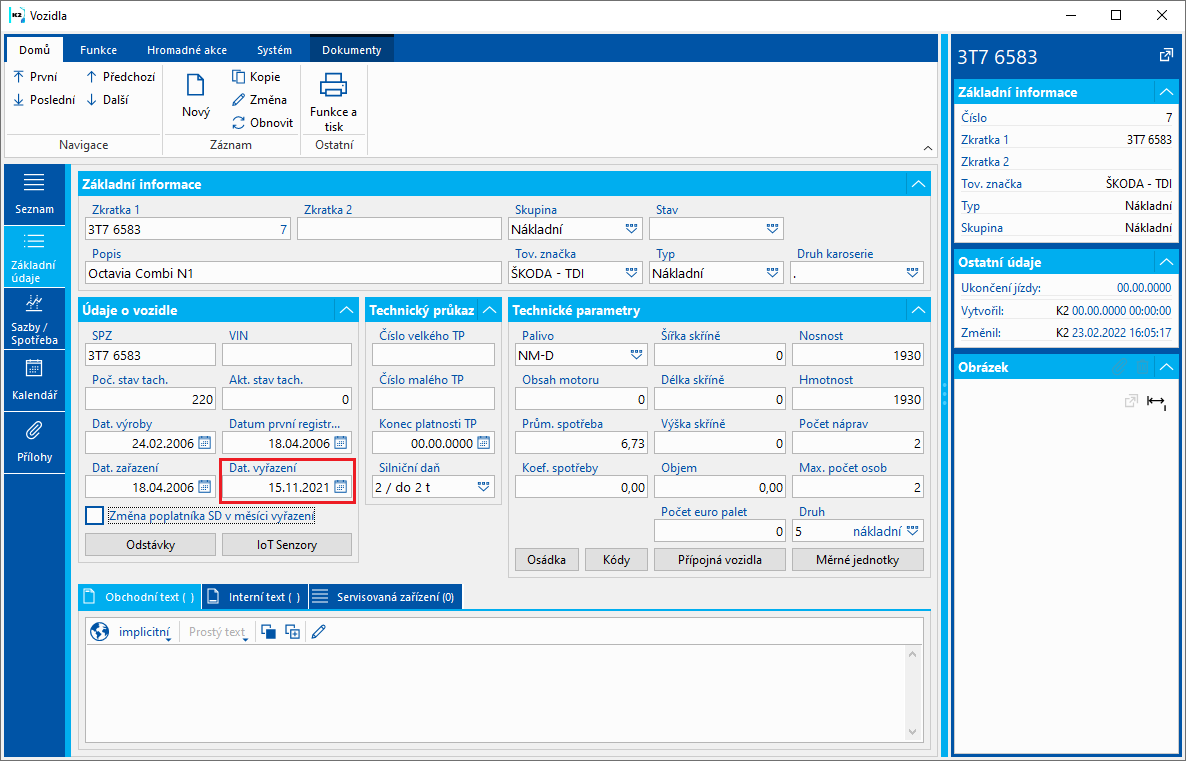Click the VIN input field
Image resolution: width=1186 pixels, height=761 pixels.
[287, 355]
